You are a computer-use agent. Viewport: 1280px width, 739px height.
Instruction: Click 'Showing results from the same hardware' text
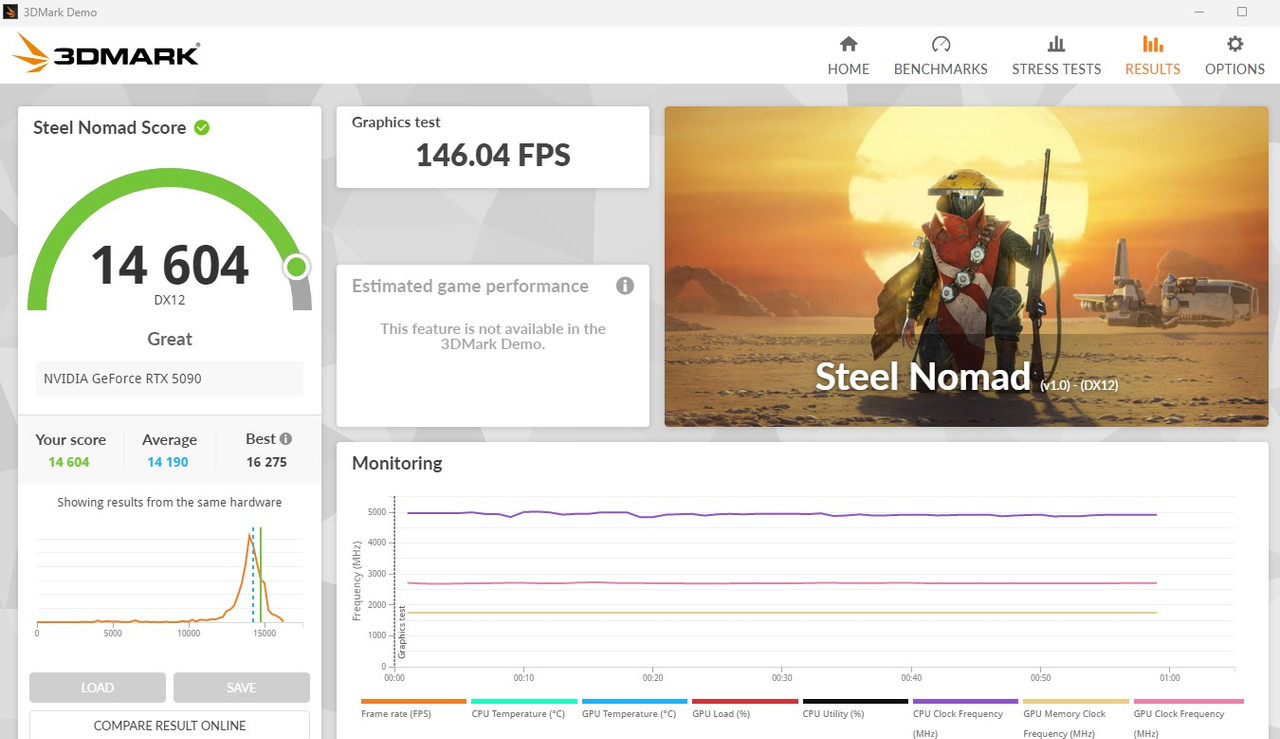[x=170, y=502]
